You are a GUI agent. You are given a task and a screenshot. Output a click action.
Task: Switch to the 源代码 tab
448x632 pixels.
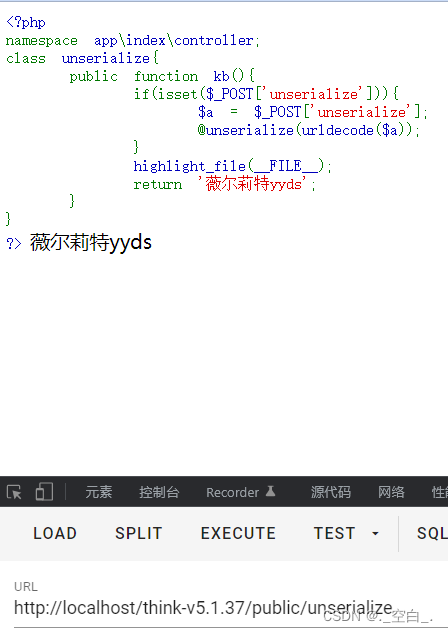[x=331, y=492]
